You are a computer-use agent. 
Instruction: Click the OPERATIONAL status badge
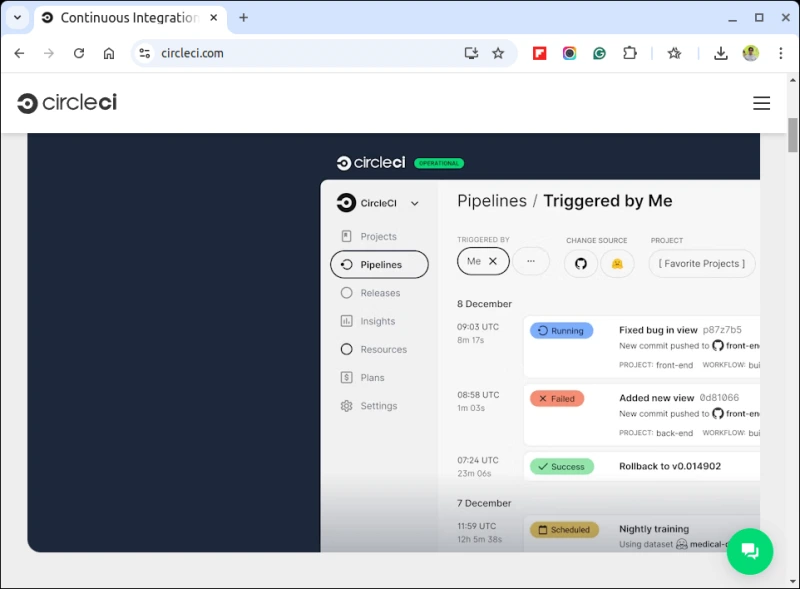click(439, 163)
